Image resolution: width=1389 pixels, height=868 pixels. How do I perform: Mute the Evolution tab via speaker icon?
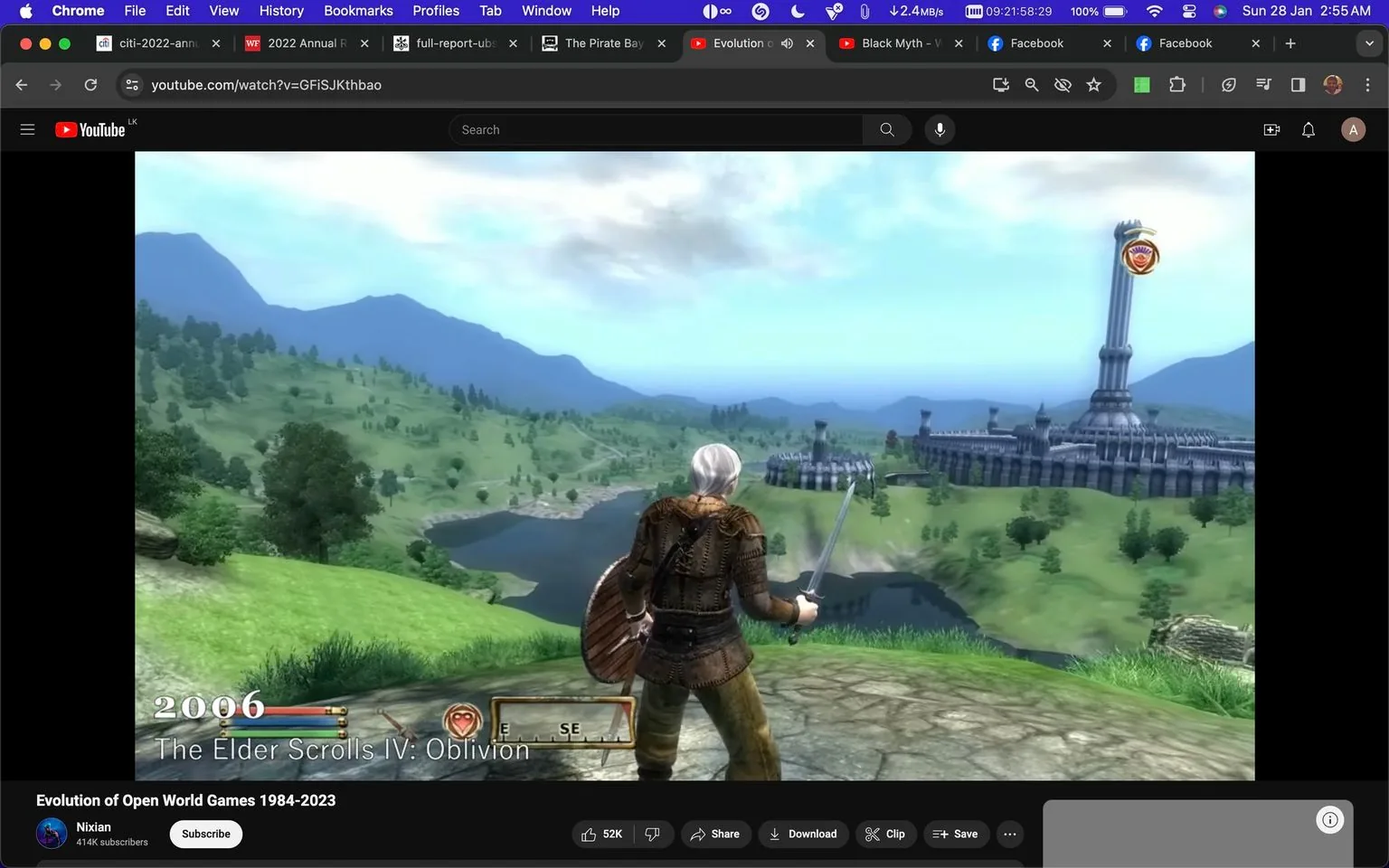(787, 42)
